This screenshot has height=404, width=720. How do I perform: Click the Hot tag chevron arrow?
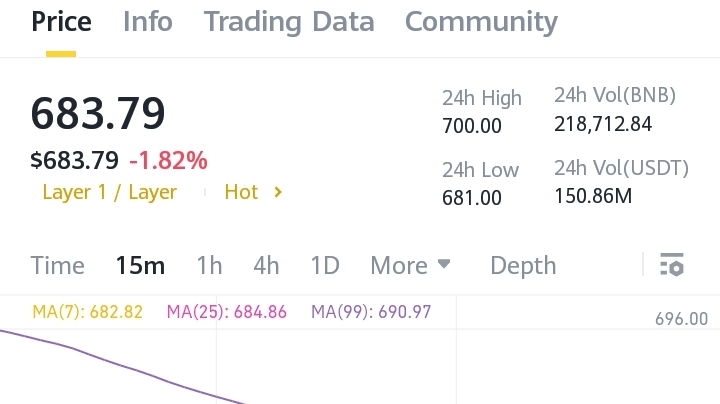pyautogui.click(x=278, y=192)
